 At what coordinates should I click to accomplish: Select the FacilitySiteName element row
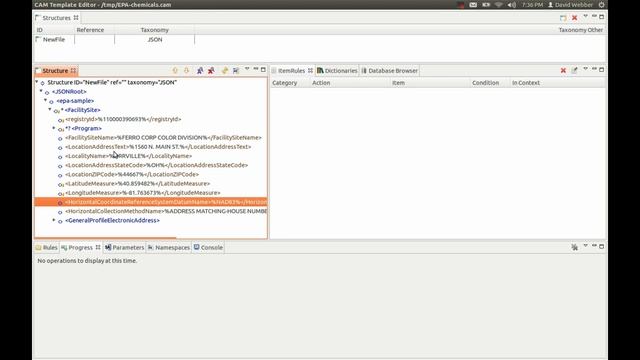163,138
